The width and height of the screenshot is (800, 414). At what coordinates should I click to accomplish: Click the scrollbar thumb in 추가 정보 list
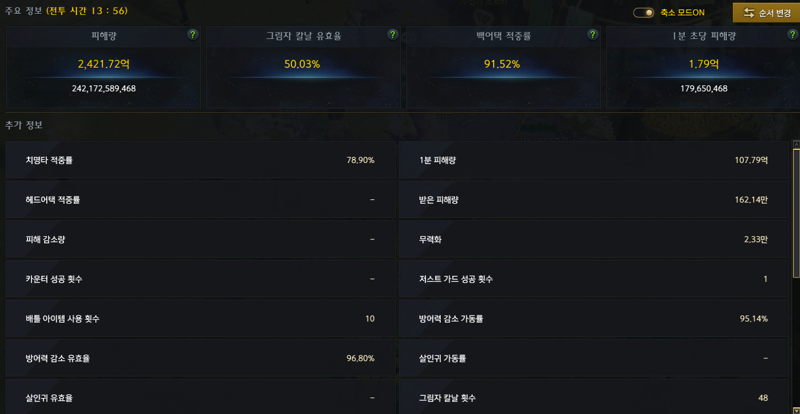796,213
